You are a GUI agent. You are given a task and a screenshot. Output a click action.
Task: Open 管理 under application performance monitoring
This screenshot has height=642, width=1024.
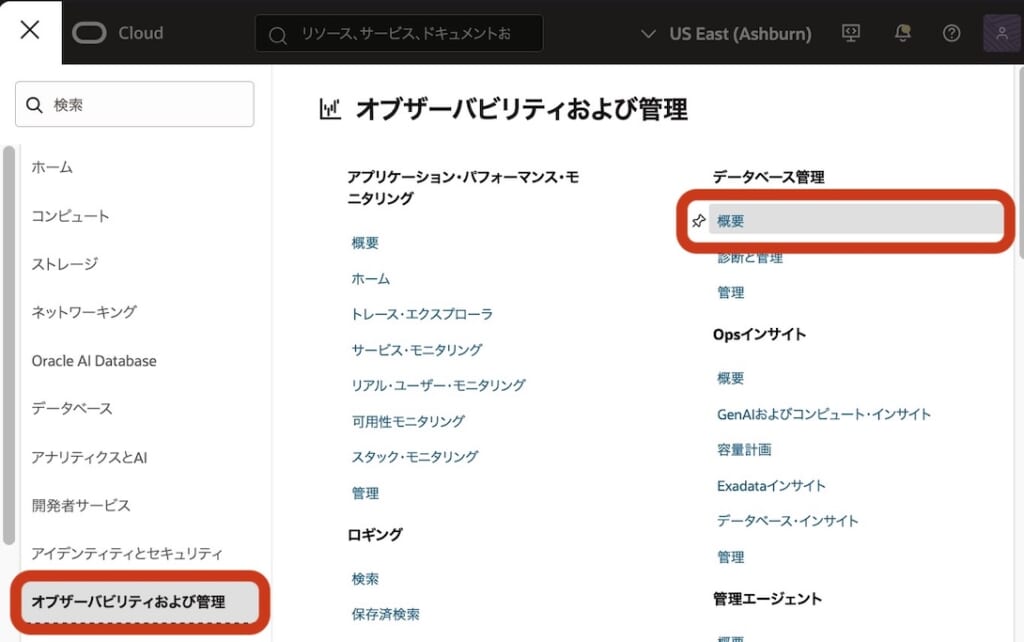coord(365,493)
